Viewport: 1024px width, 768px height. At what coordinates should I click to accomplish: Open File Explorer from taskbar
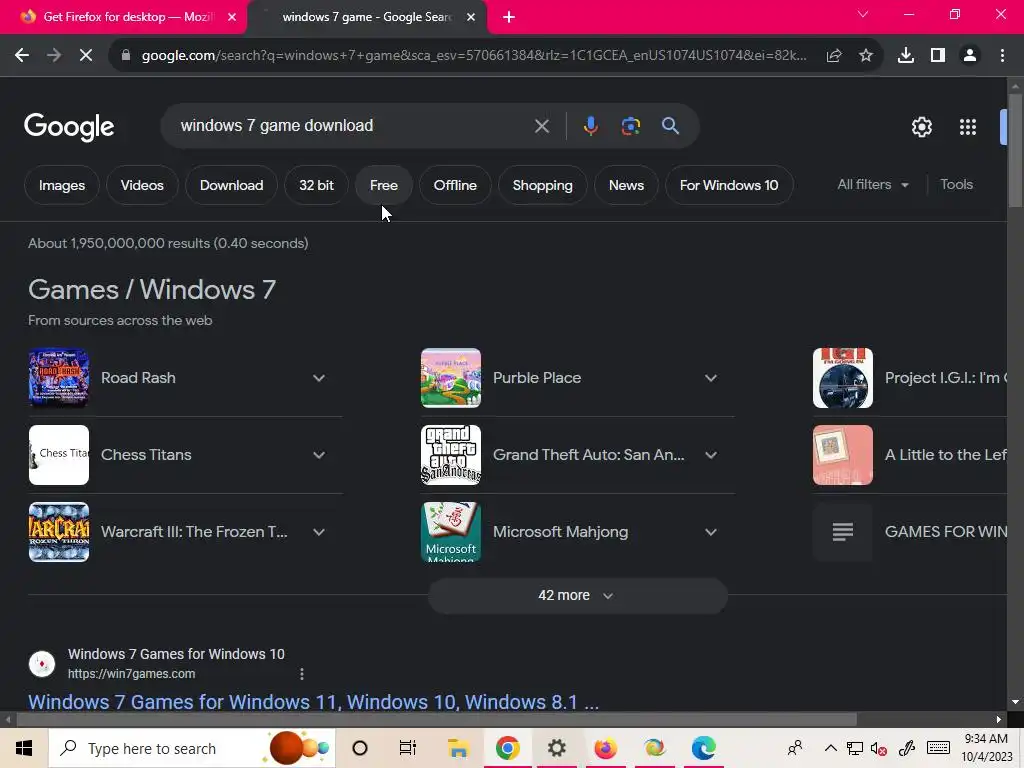[458, 748]
